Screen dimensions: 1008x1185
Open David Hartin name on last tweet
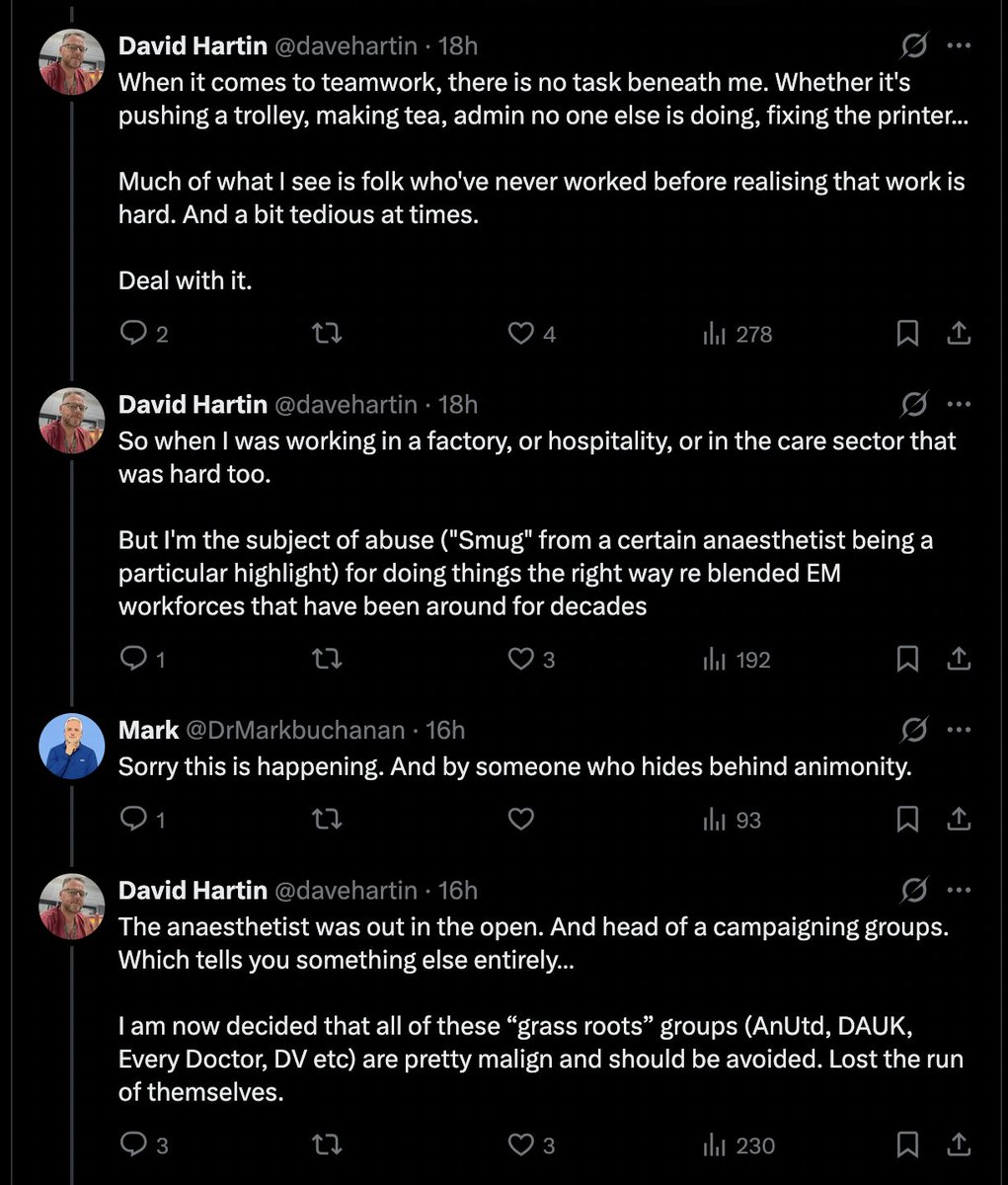pyautogui.click(x=193, y=890)
